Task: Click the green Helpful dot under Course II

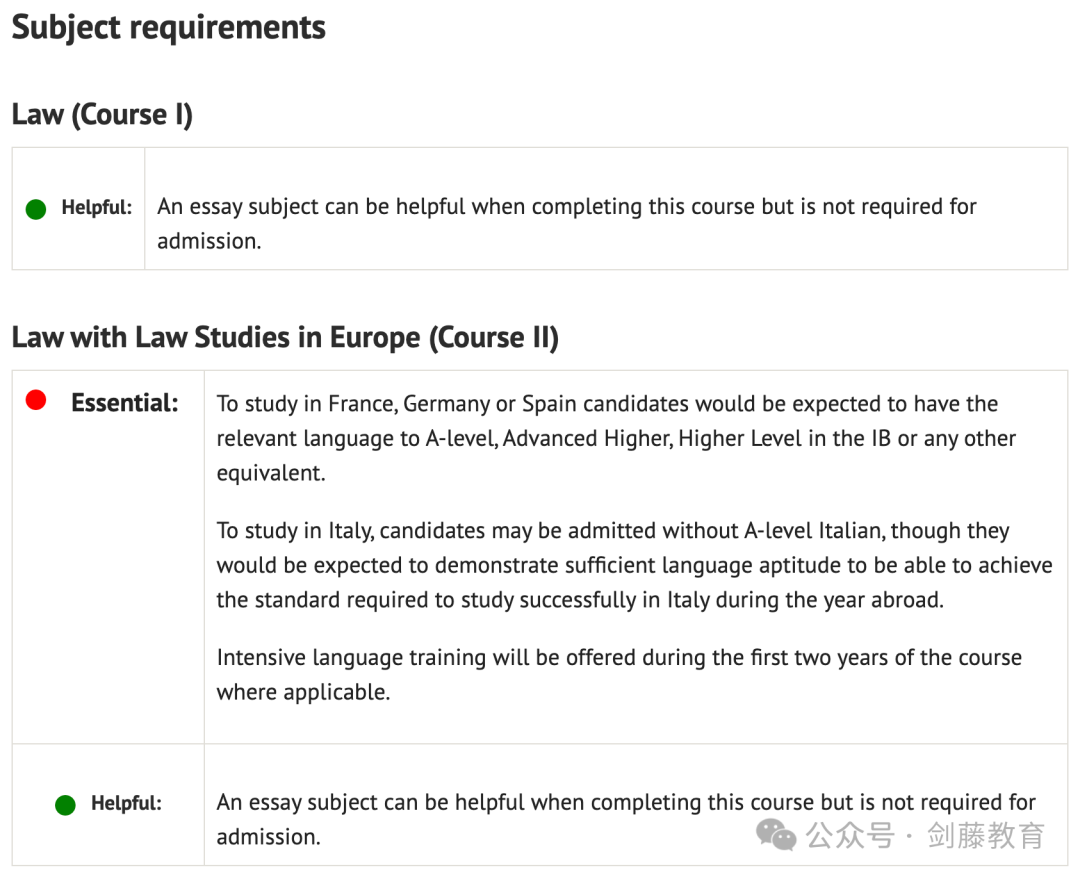Action: 65,805
